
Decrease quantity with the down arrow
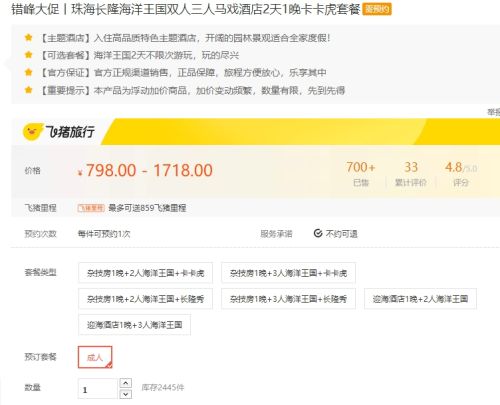(125, 394)
